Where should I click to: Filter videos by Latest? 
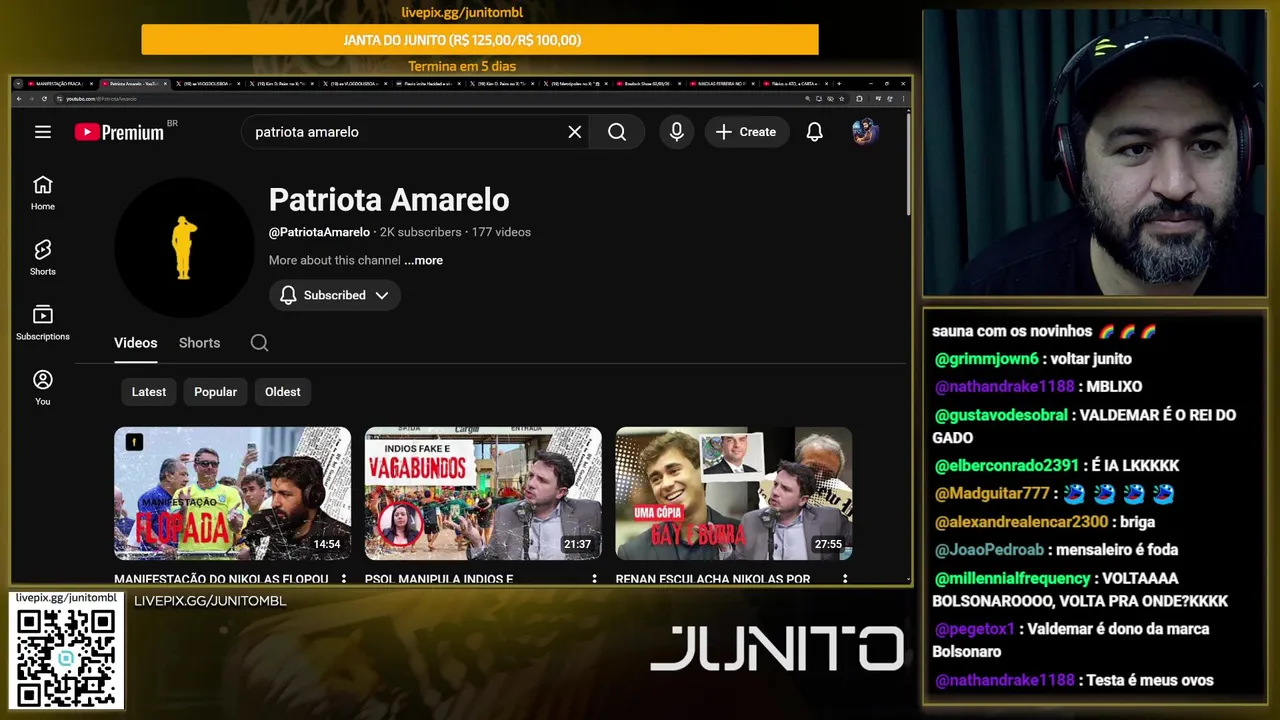tap(149, 392)
